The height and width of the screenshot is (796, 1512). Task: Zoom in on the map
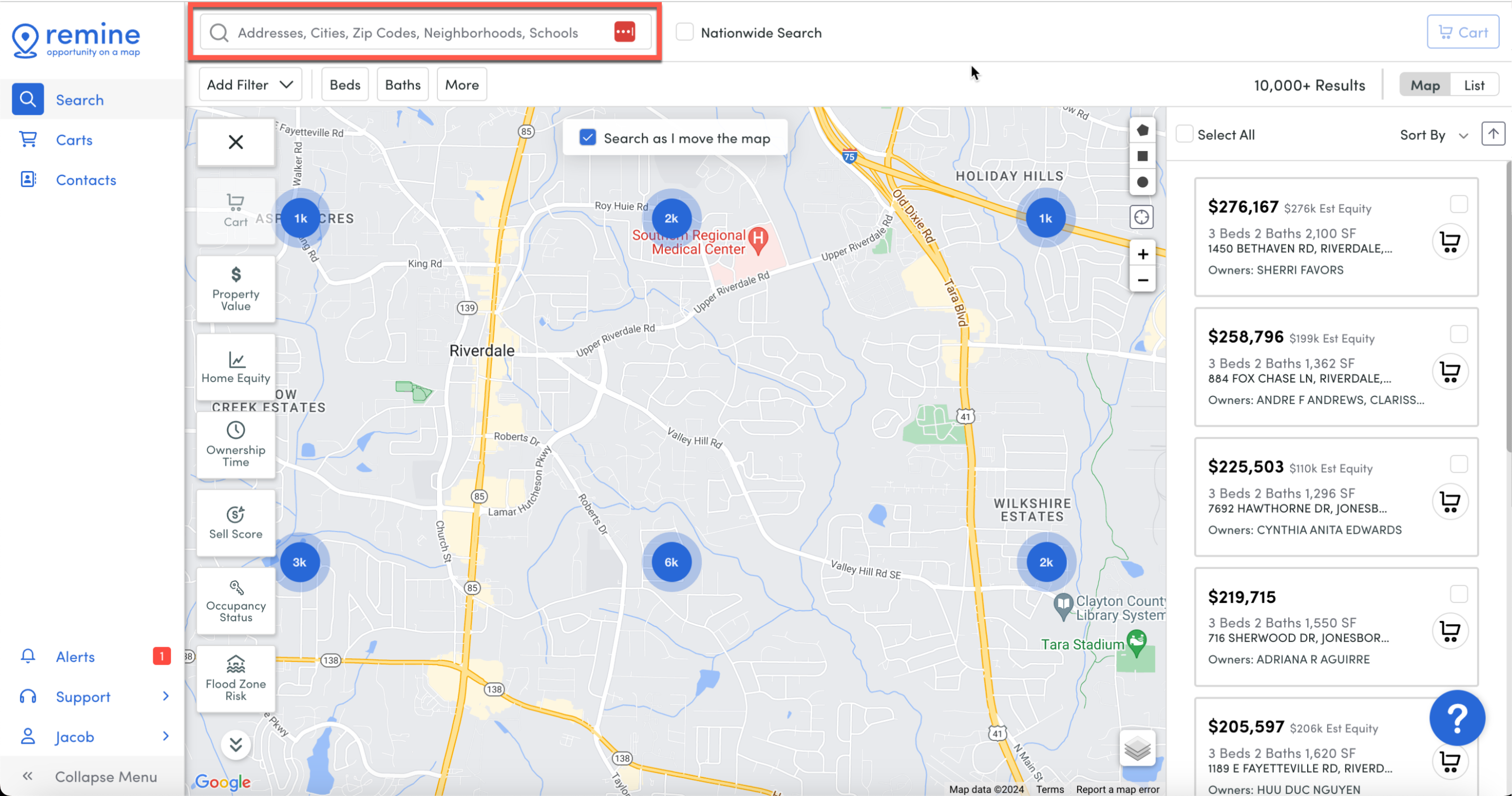(1142, 254)
